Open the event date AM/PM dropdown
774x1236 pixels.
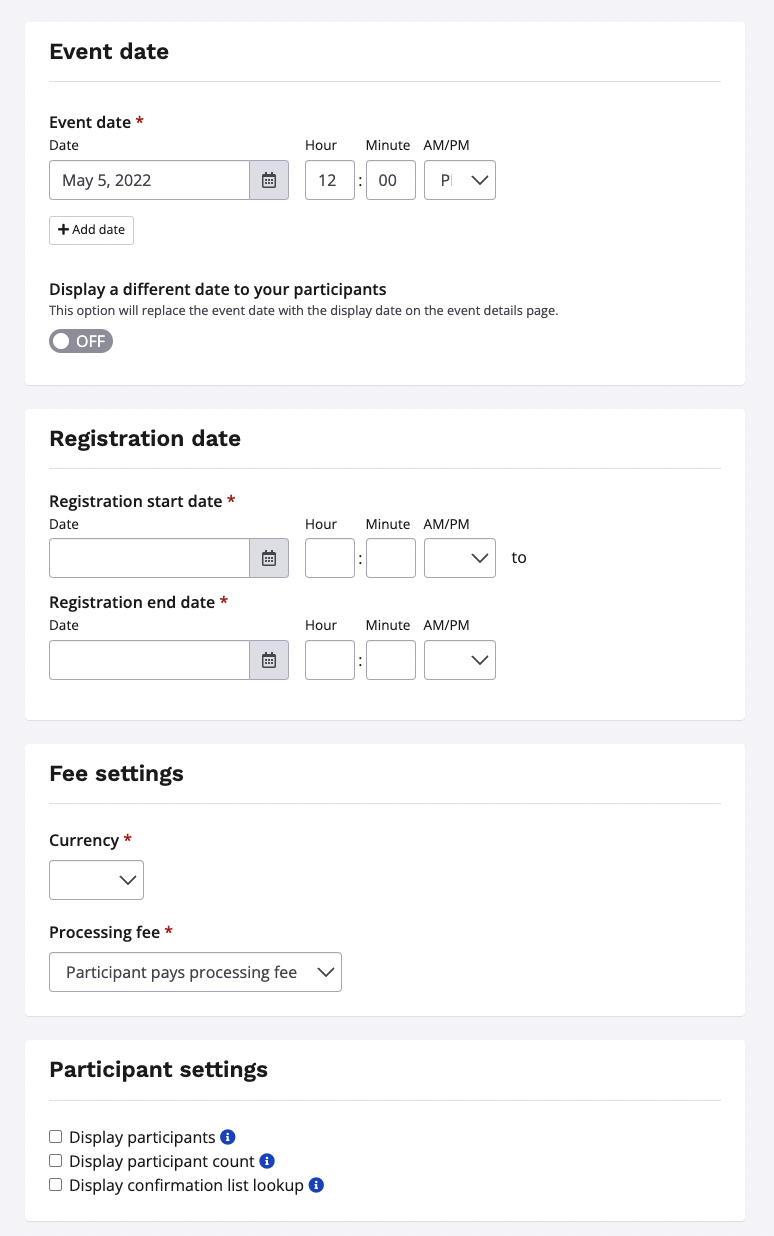460,181
